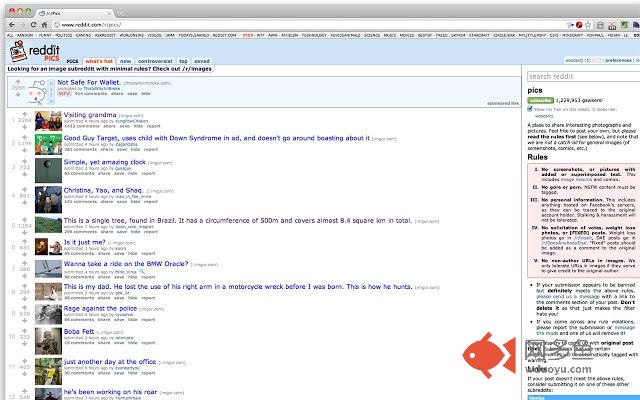Reload the page with the refresh icon
This screenshot has height=400, width=640.
pos(33,25)
